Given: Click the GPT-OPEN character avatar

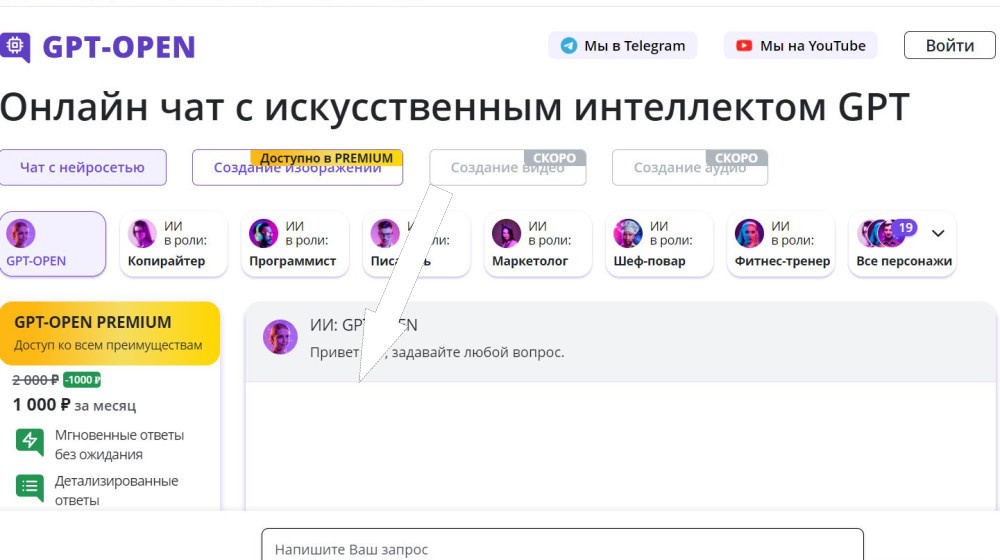Looking at the screenshot, I should click(21, 233).
